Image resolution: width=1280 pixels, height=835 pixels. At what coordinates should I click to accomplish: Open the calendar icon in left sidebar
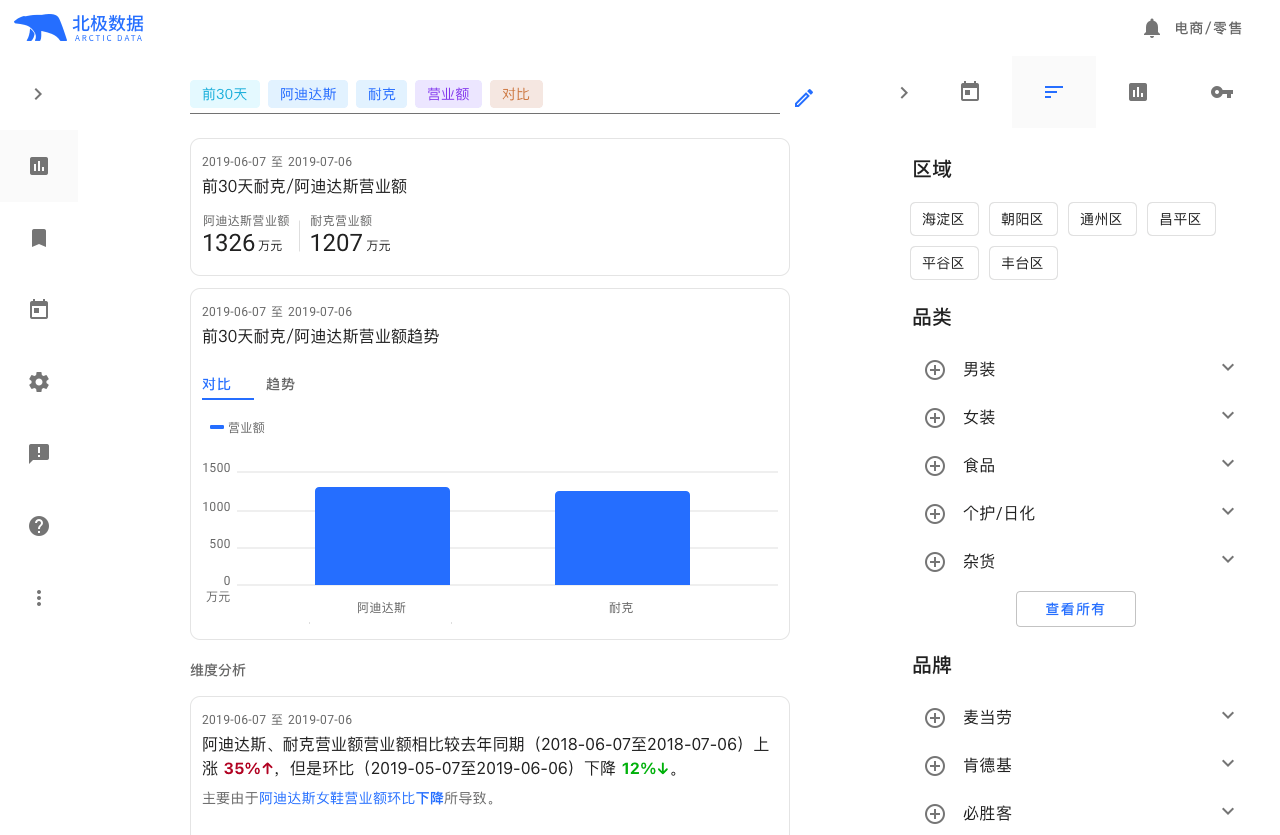(x=39, y=310)
